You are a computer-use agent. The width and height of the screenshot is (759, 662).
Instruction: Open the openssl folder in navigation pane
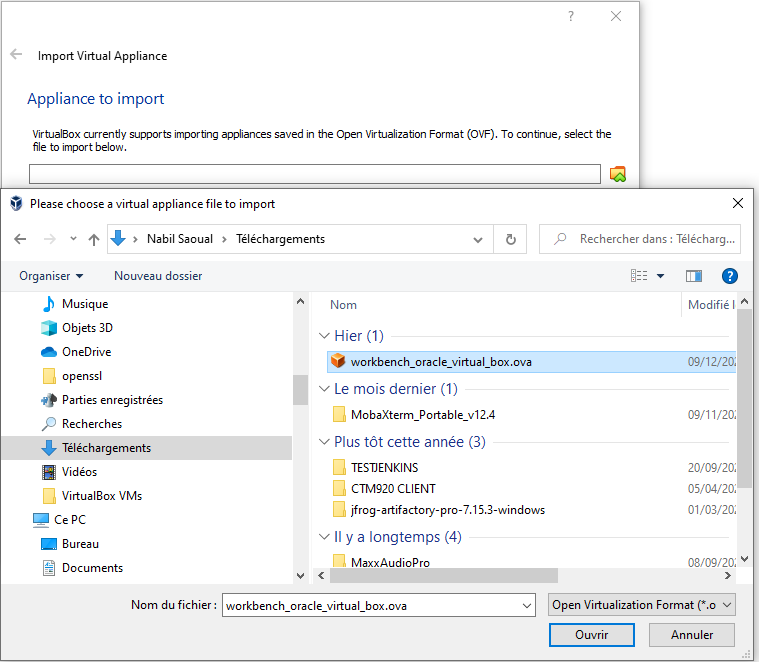click(82, 376)
